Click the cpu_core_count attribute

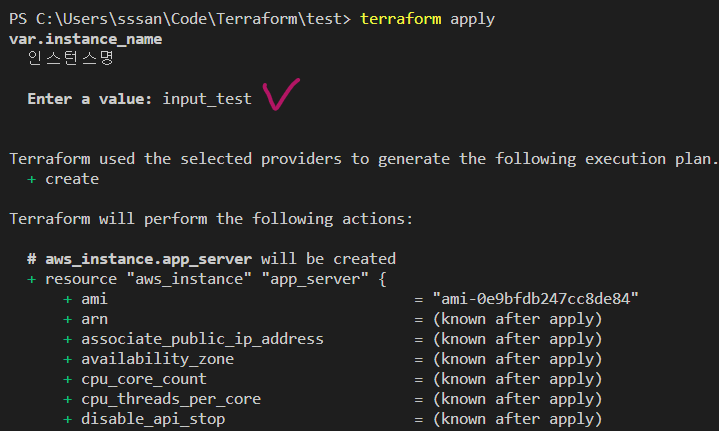(x=144, y=379)
